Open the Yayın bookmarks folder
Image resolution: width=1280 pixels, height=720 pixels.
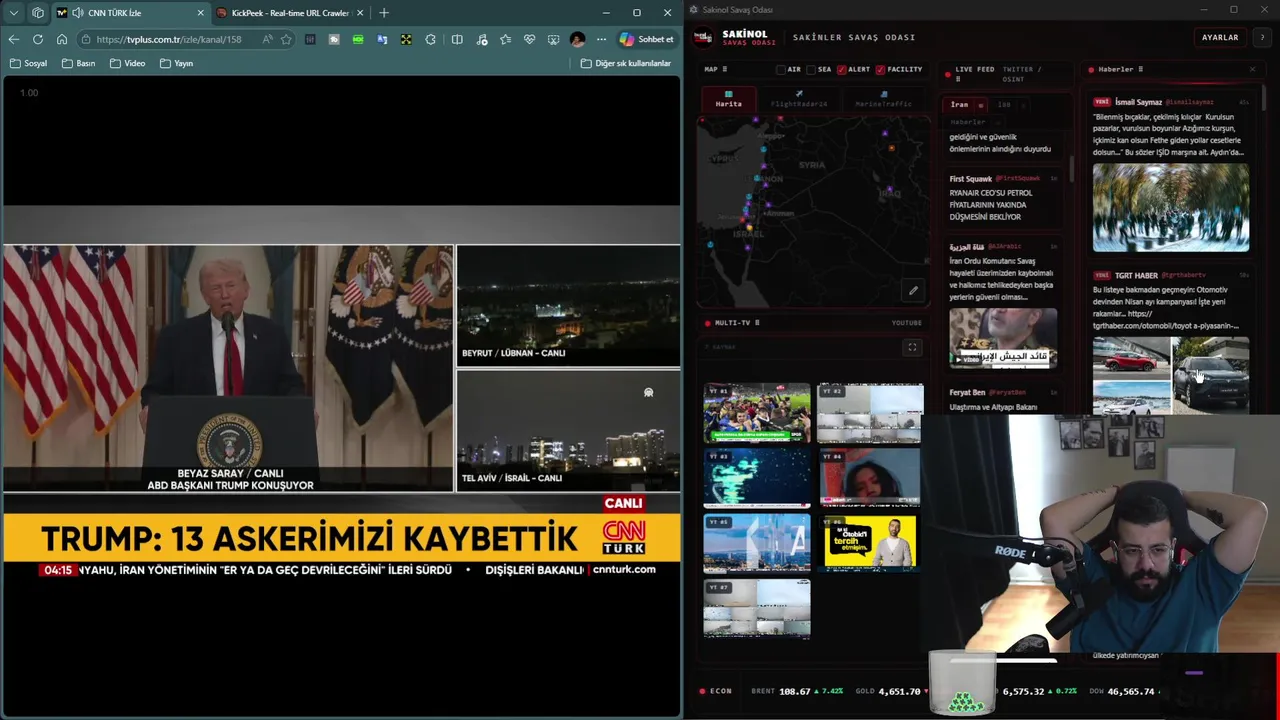(176, 63)
